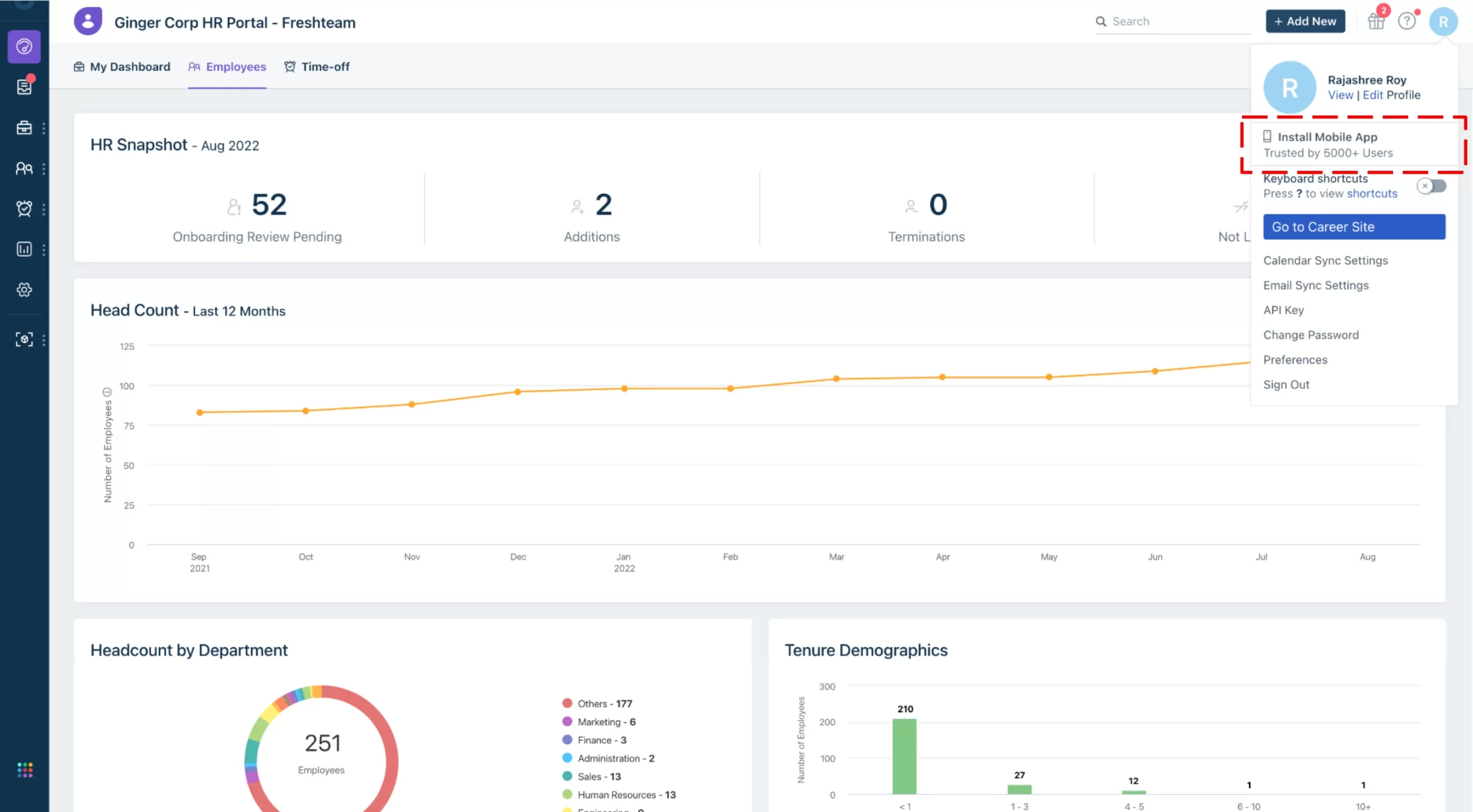Click the Go to Career Site button
1473x812 pixels.
coord(1353,227)
